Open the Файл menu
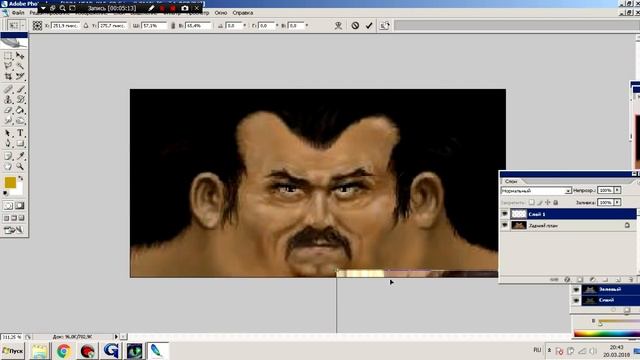The width and height of the screenshot is (640, 360). click(18, 13)
